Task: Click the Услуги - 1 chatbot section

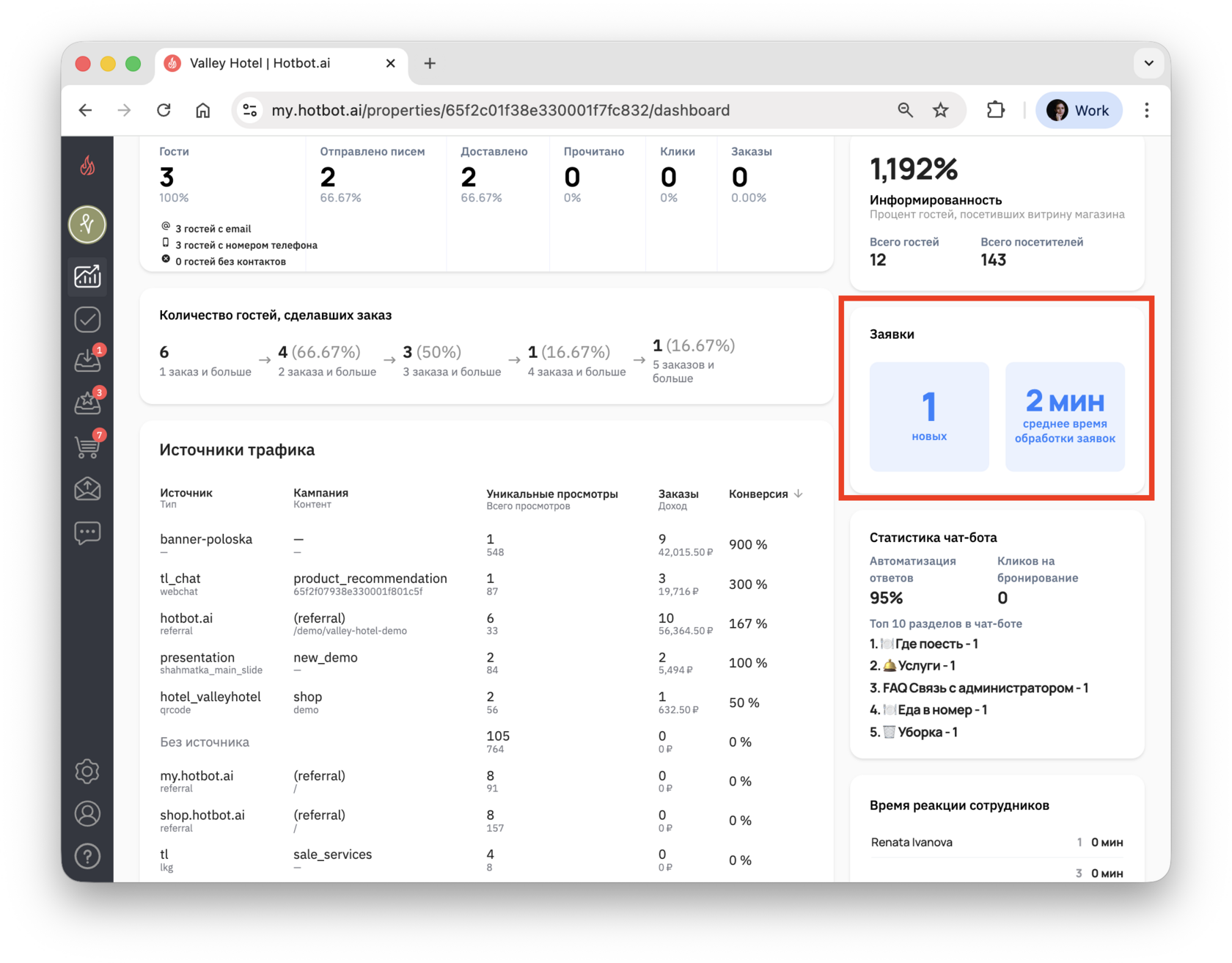Action: 912,666
